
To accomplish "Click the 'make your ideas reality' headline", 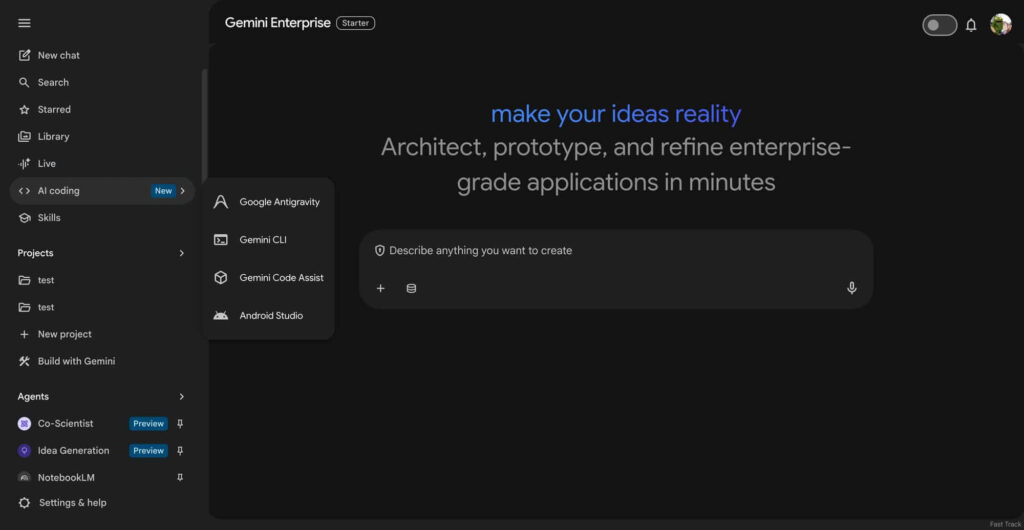I will tap(616, 114).
